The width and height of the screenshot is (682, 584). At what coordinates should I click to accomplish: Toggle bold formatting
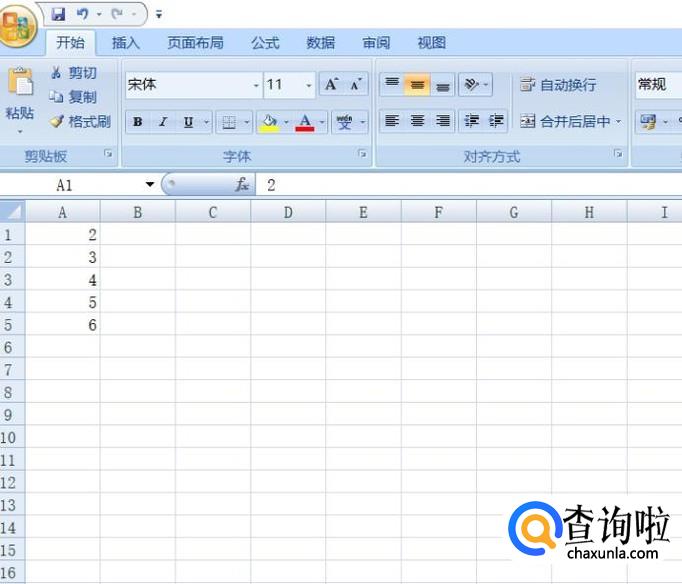click(138, 122)
